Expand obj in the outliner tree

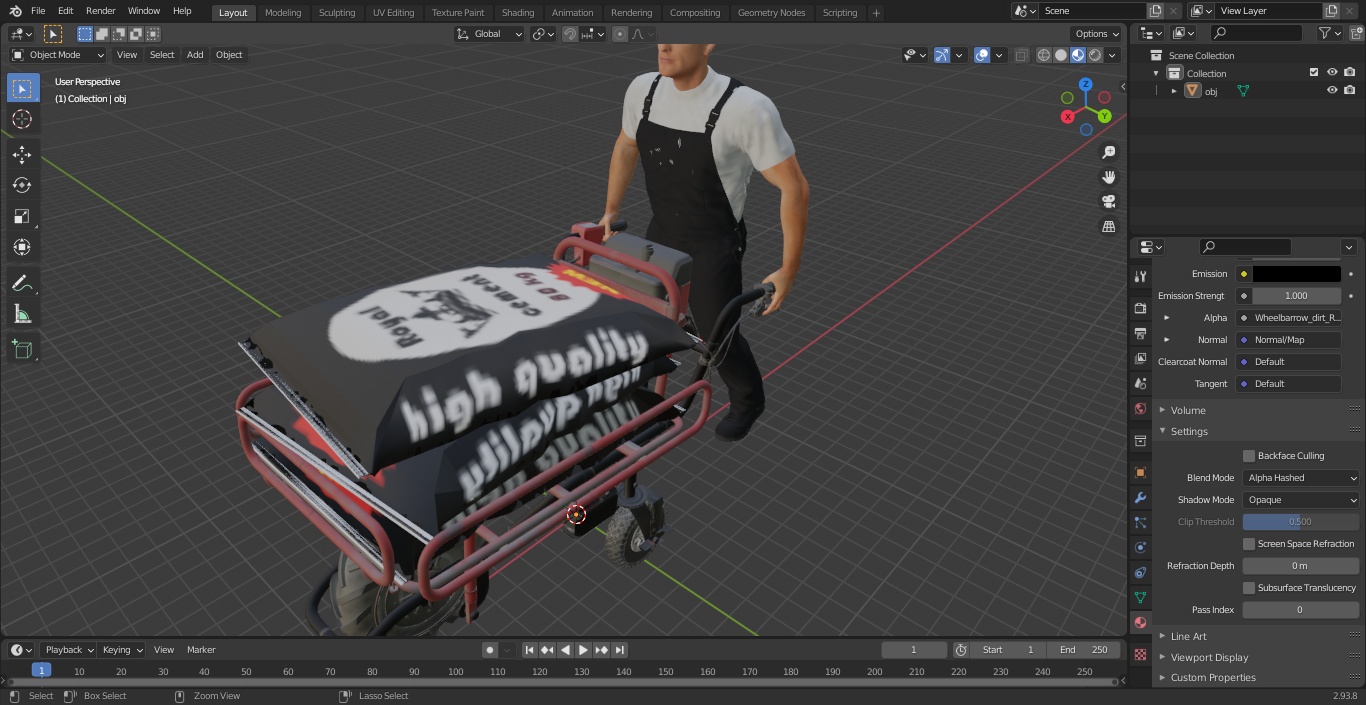pyautogui.click(x=1174, y=91)
